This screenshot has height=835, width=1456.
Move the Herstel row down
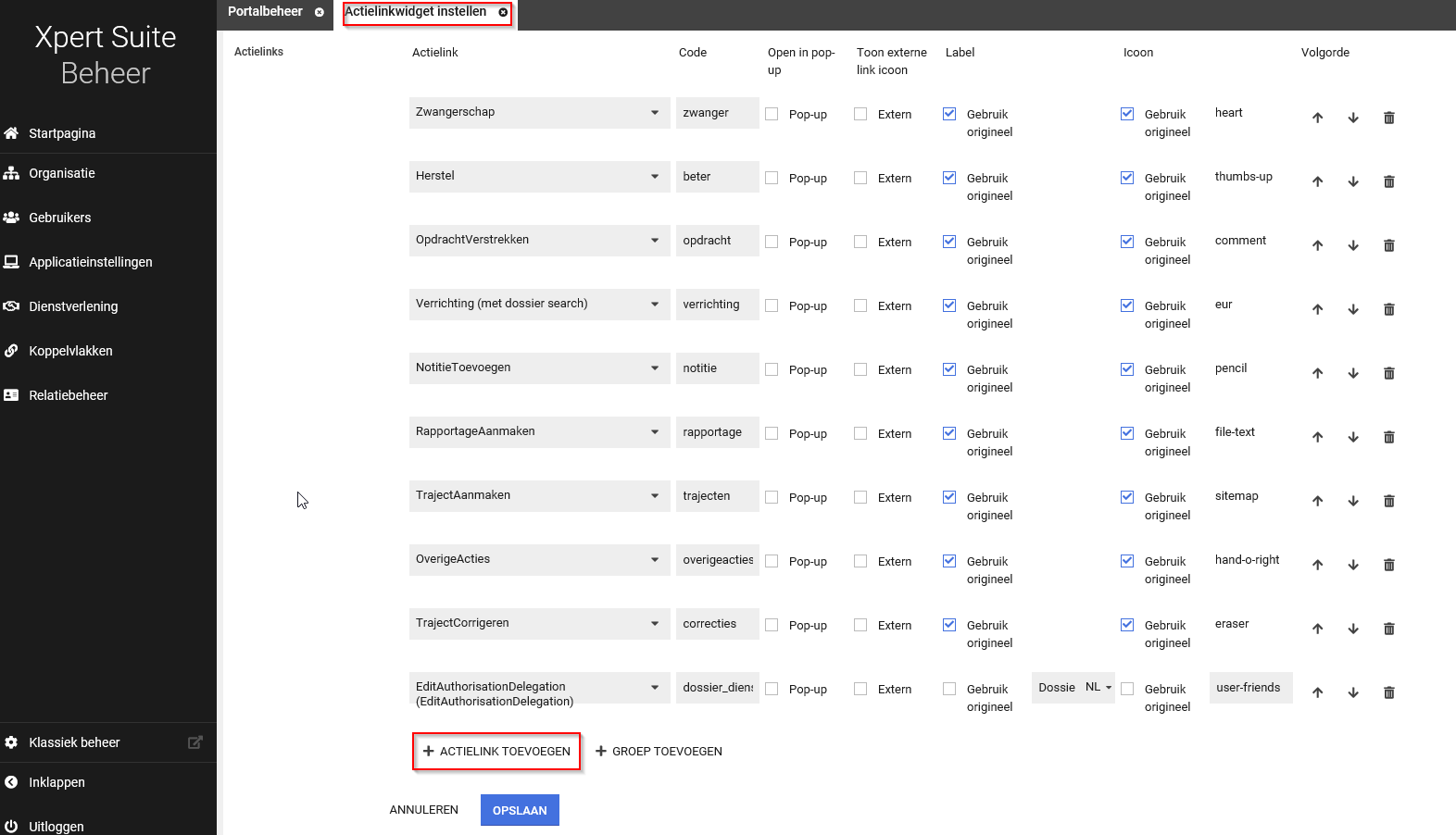(1353, 181)
